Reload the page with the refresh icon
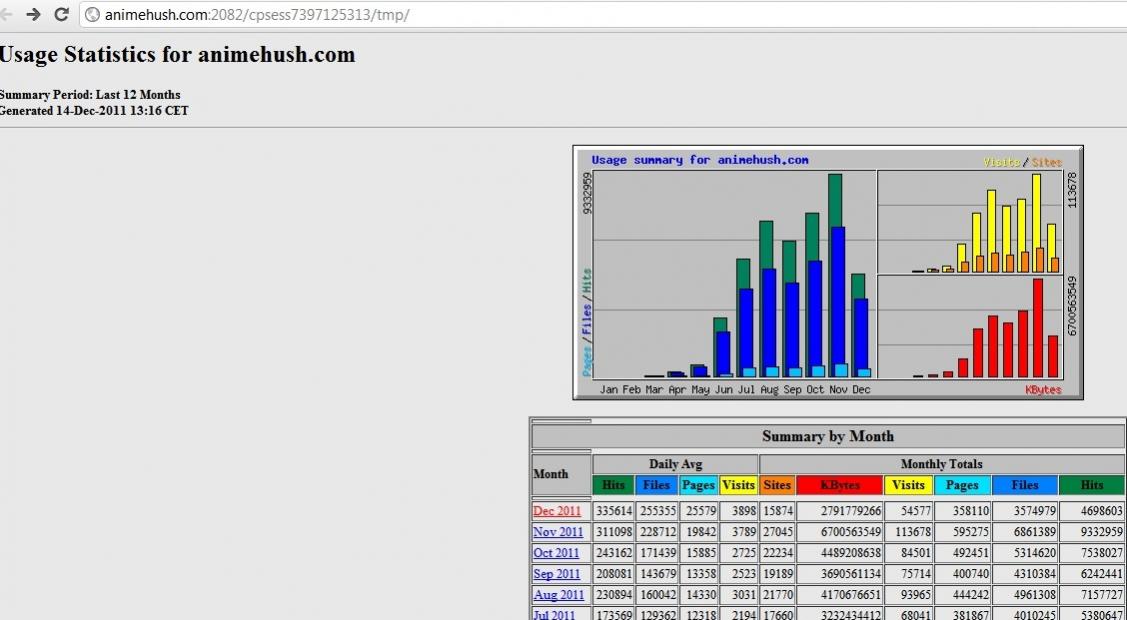This screenshot has height=620, width=1127. tap(62, 14)
